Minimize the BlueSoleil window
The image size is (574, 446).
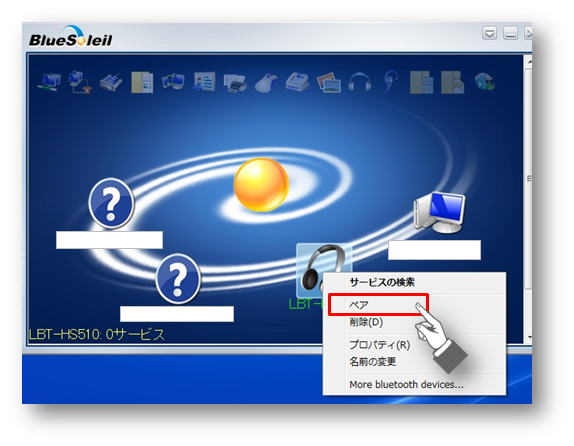point(510,33)
